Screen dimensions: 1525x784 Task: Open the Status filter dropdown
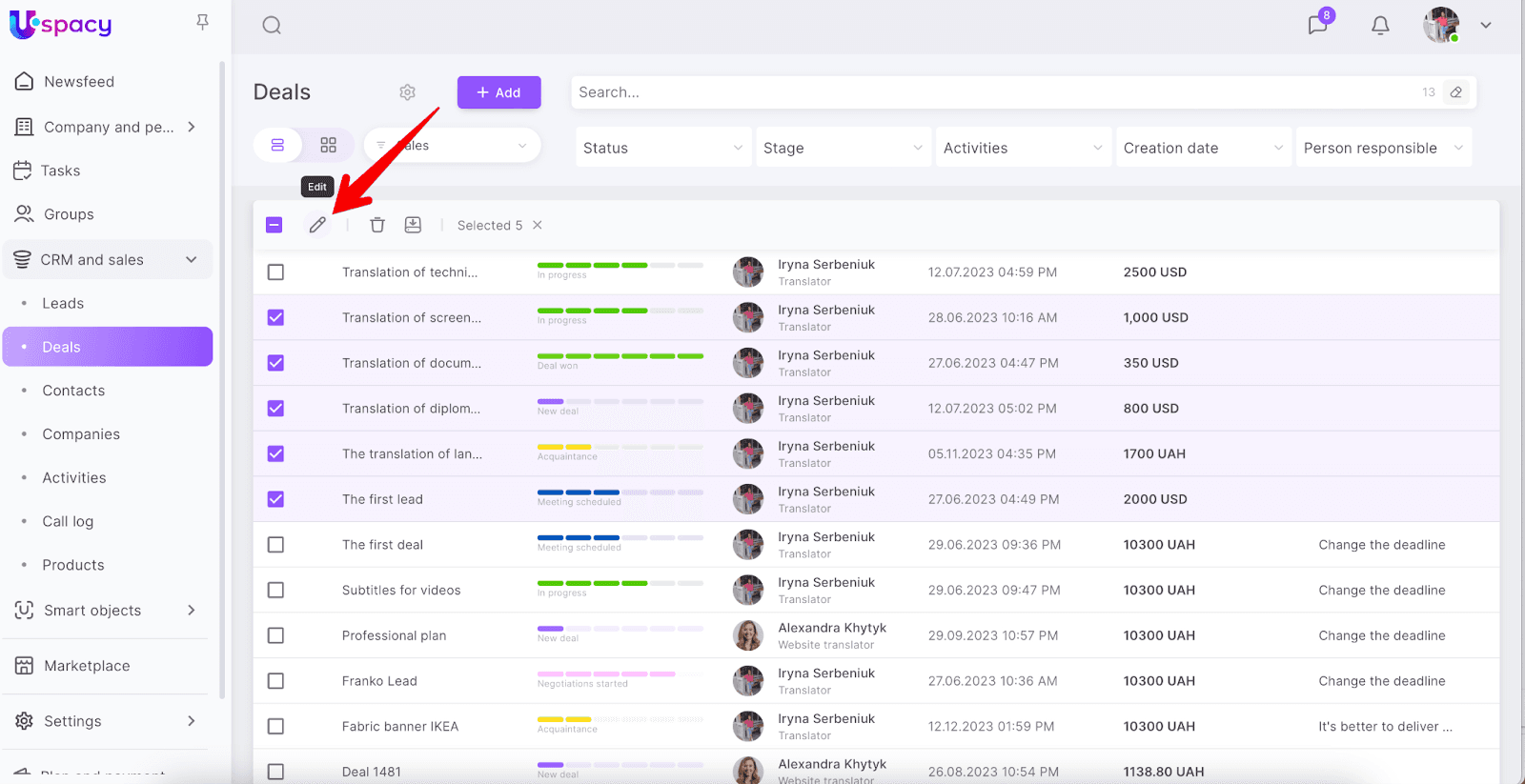(661, 148)
